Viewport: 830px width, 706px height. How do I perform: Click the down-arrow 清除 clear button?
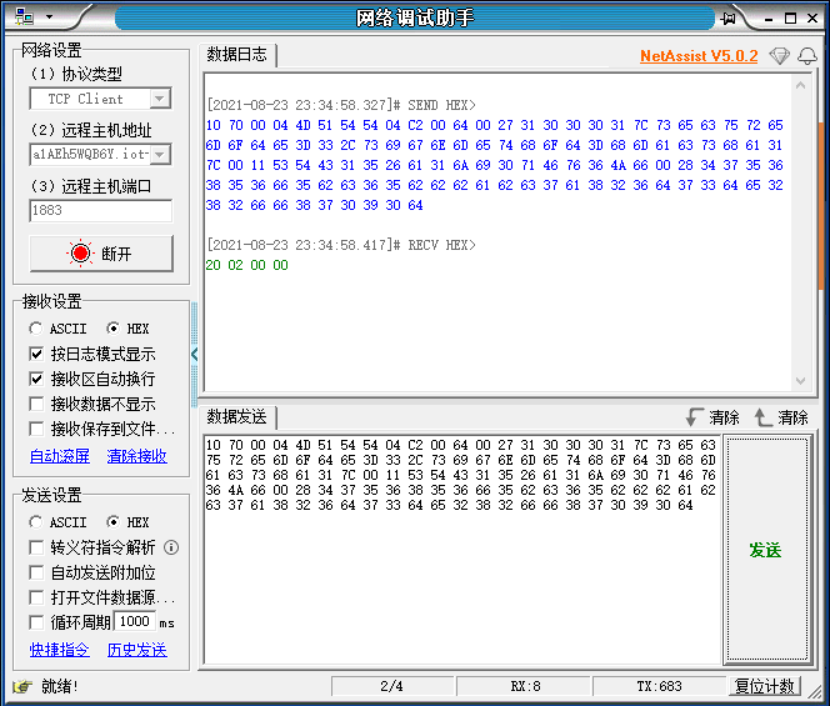coord(713,418)
